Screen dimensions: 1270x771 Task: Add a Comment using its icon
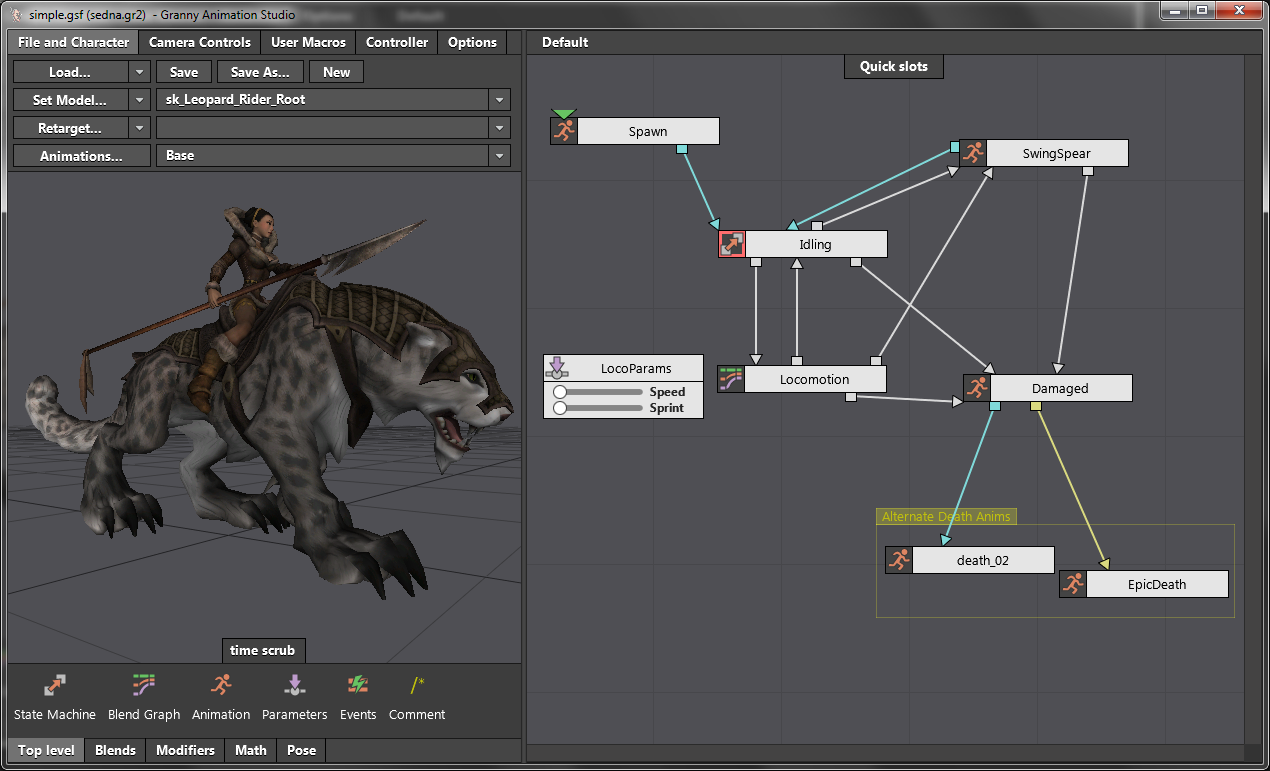pos(417,686)
